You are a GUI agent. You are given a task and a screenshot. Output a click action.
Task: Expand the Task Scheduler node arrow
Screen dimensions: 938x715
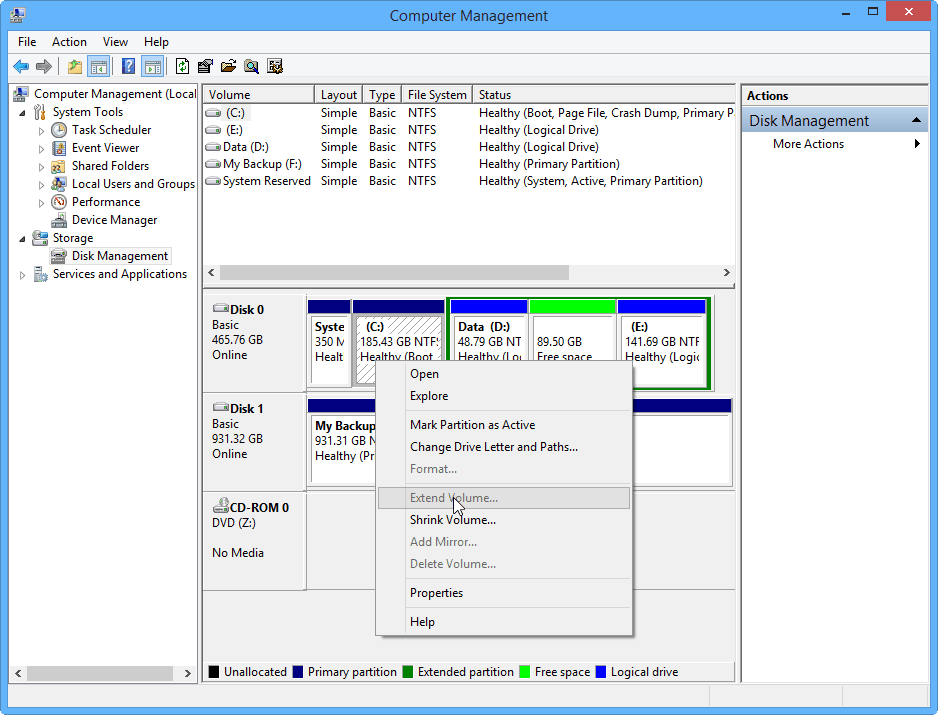41,130
